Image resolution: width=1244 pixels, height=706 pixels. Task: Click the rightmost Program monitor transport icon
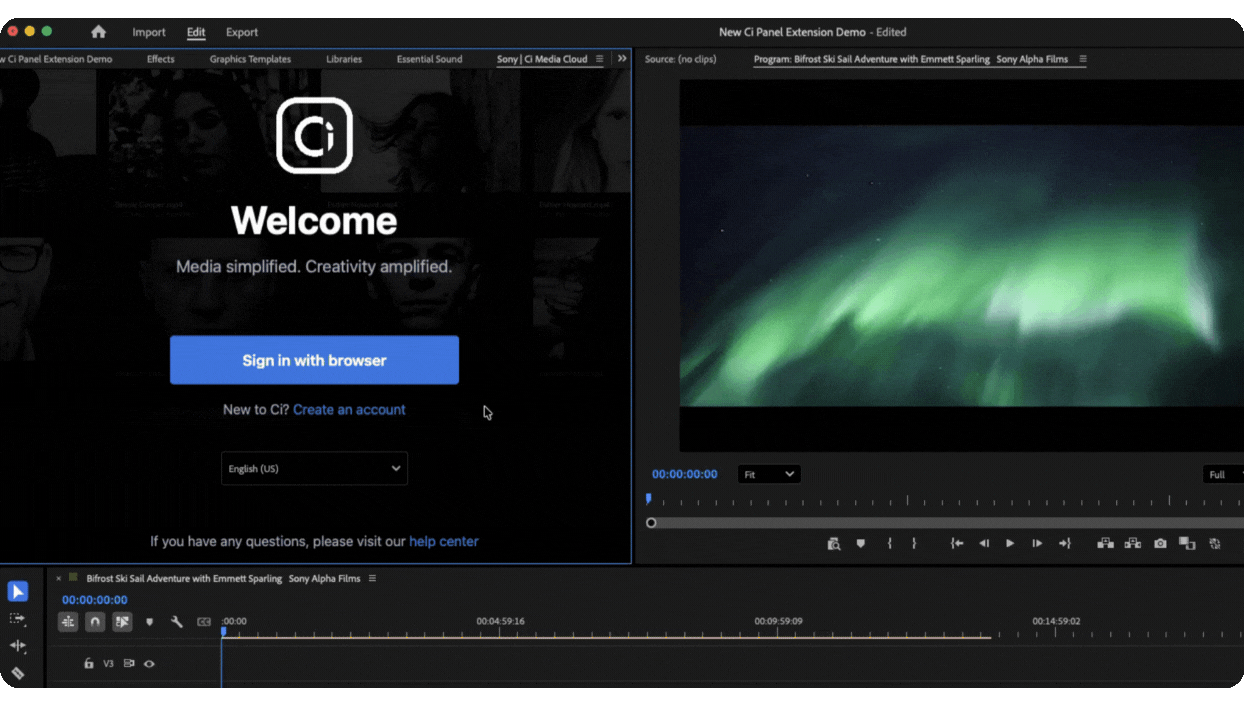(1215, 543)
